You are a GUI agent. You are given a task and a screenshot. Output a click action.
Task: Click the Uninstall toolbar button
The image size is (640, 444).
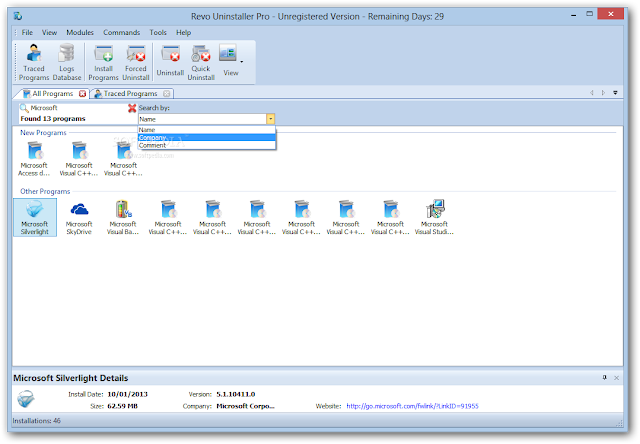[x=170, y=61]
